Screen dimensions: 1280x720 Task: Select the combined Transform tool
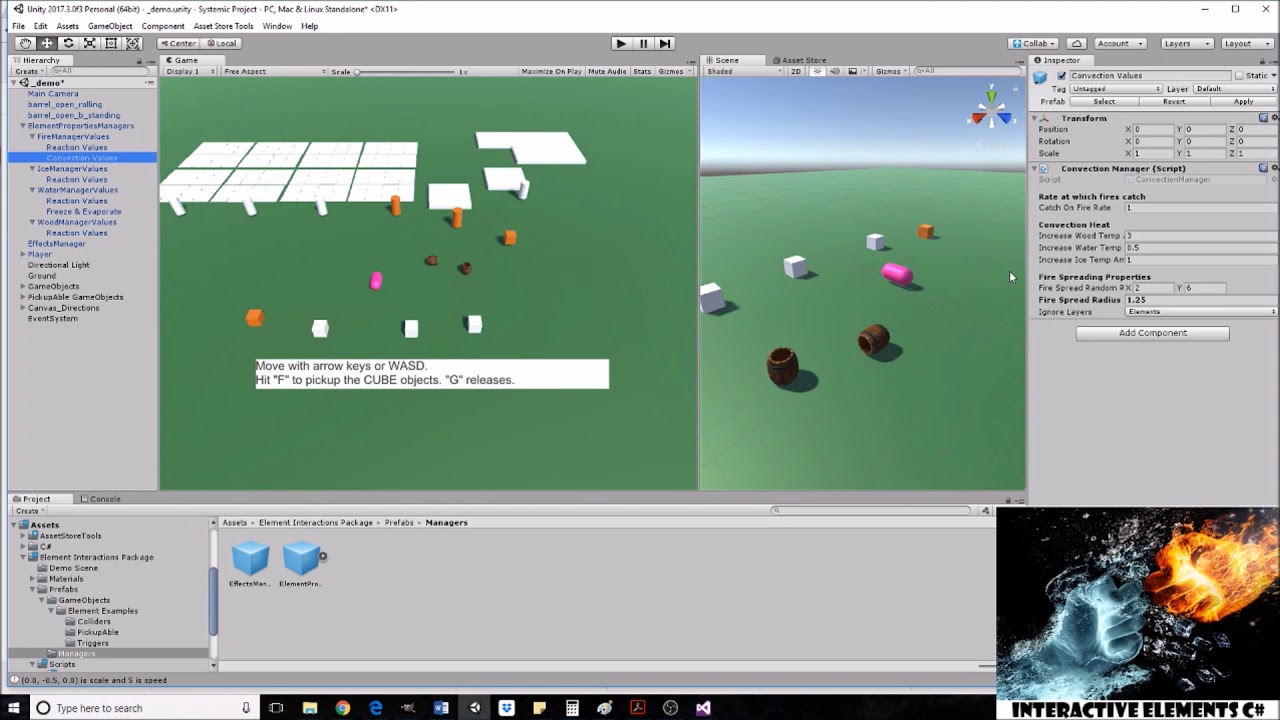point(133,43)
